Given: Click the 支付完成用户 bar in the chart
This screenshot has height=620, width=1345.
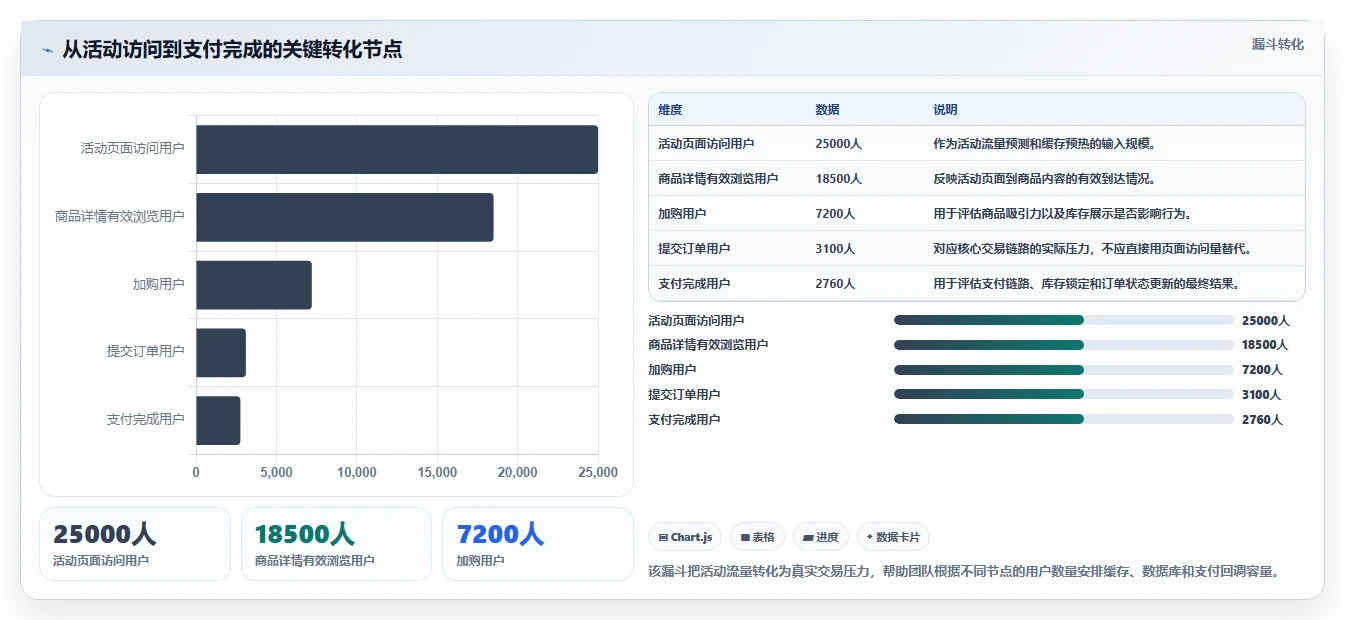Looking at the screenshot, I should pyautogui.click(x=218, y=420).
